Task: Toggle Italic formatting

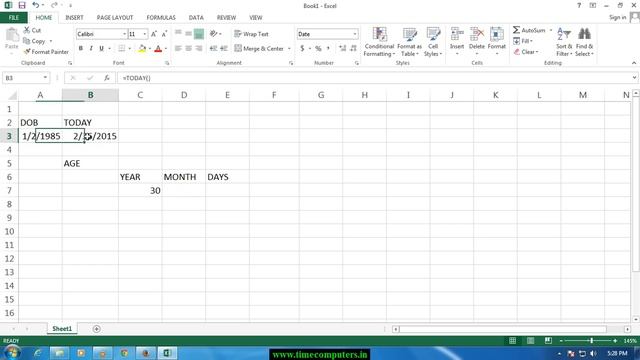Action: pyautogui.click(x=91, y=48)
